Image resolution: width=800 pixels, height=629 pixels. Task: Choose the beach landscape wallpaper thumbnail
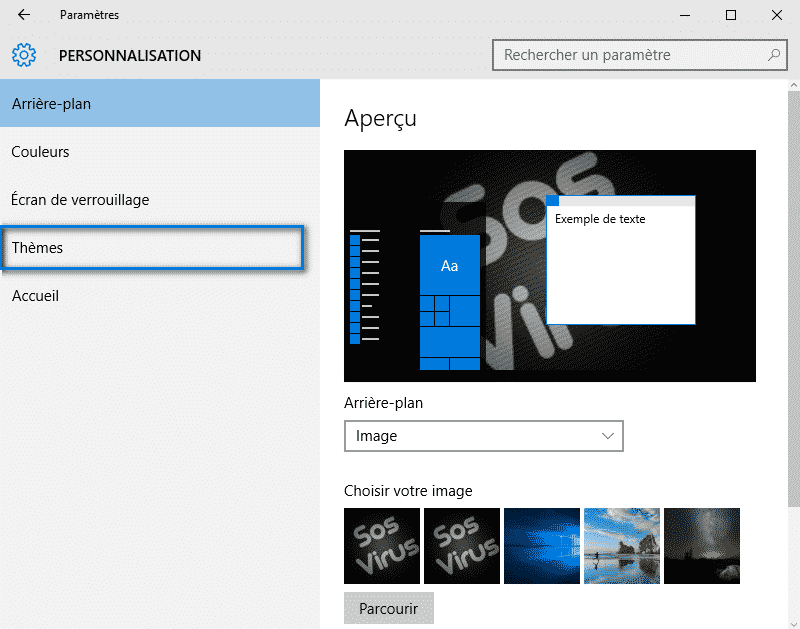(x=622, y=546)
